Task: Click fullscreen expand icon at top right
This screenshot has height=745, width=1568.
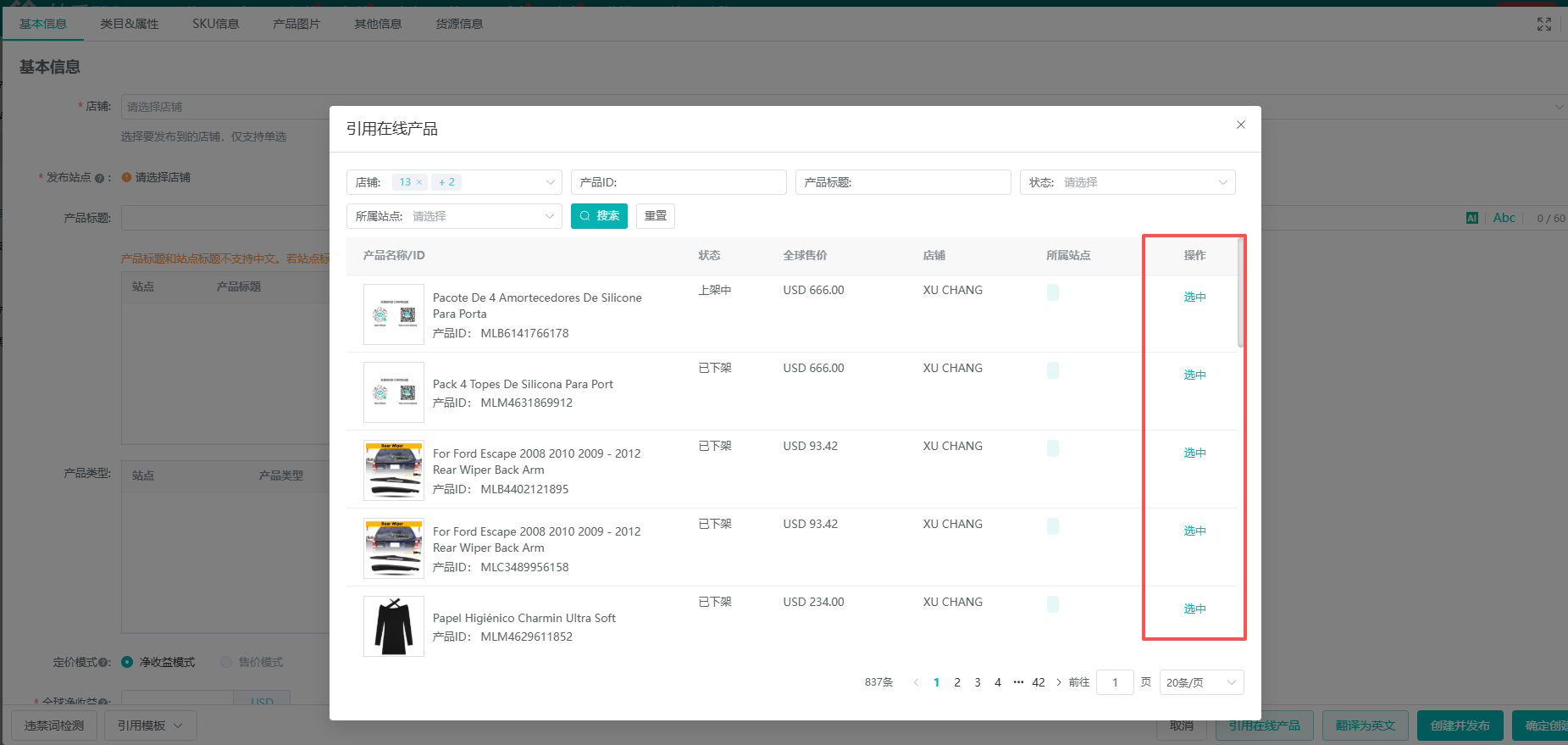Action: click(1543, 25)
